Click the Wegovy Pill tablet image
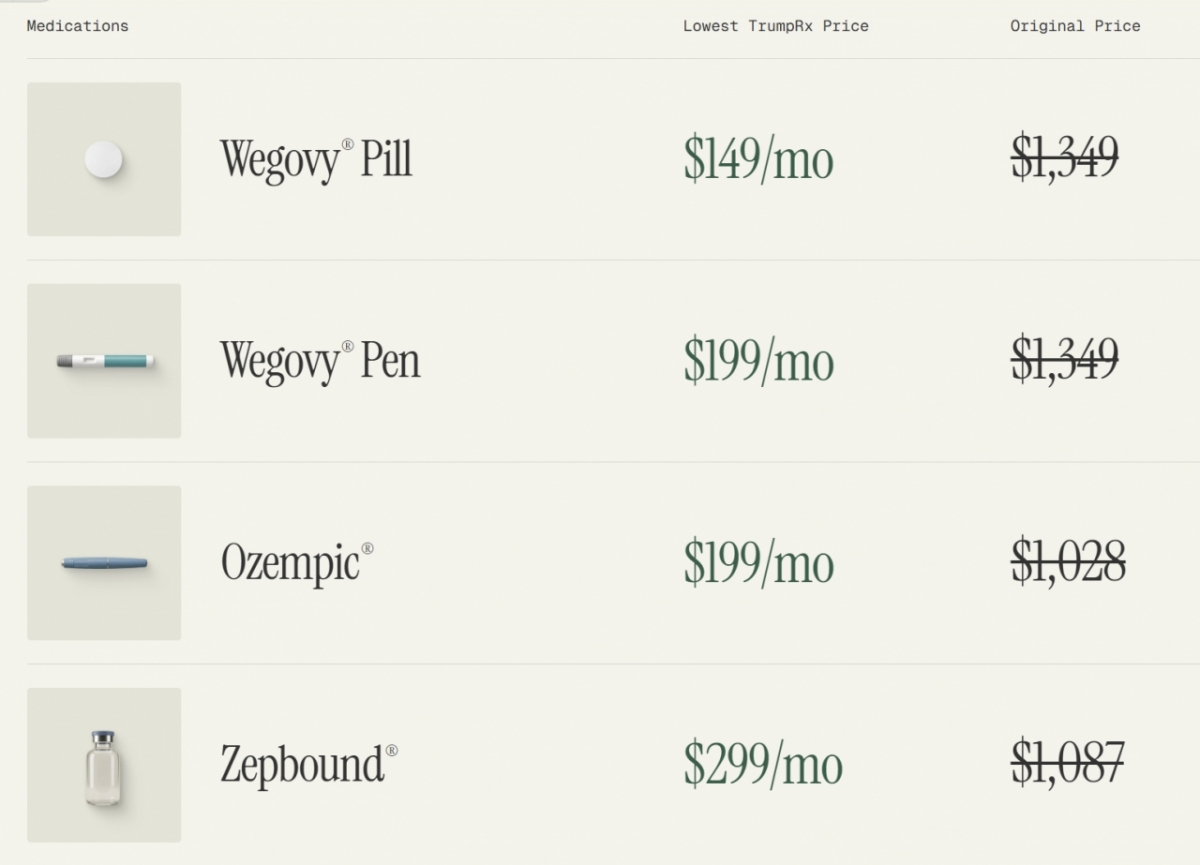Image resolution: width=1200 pixels, height=865 pixels. (104, 159)
